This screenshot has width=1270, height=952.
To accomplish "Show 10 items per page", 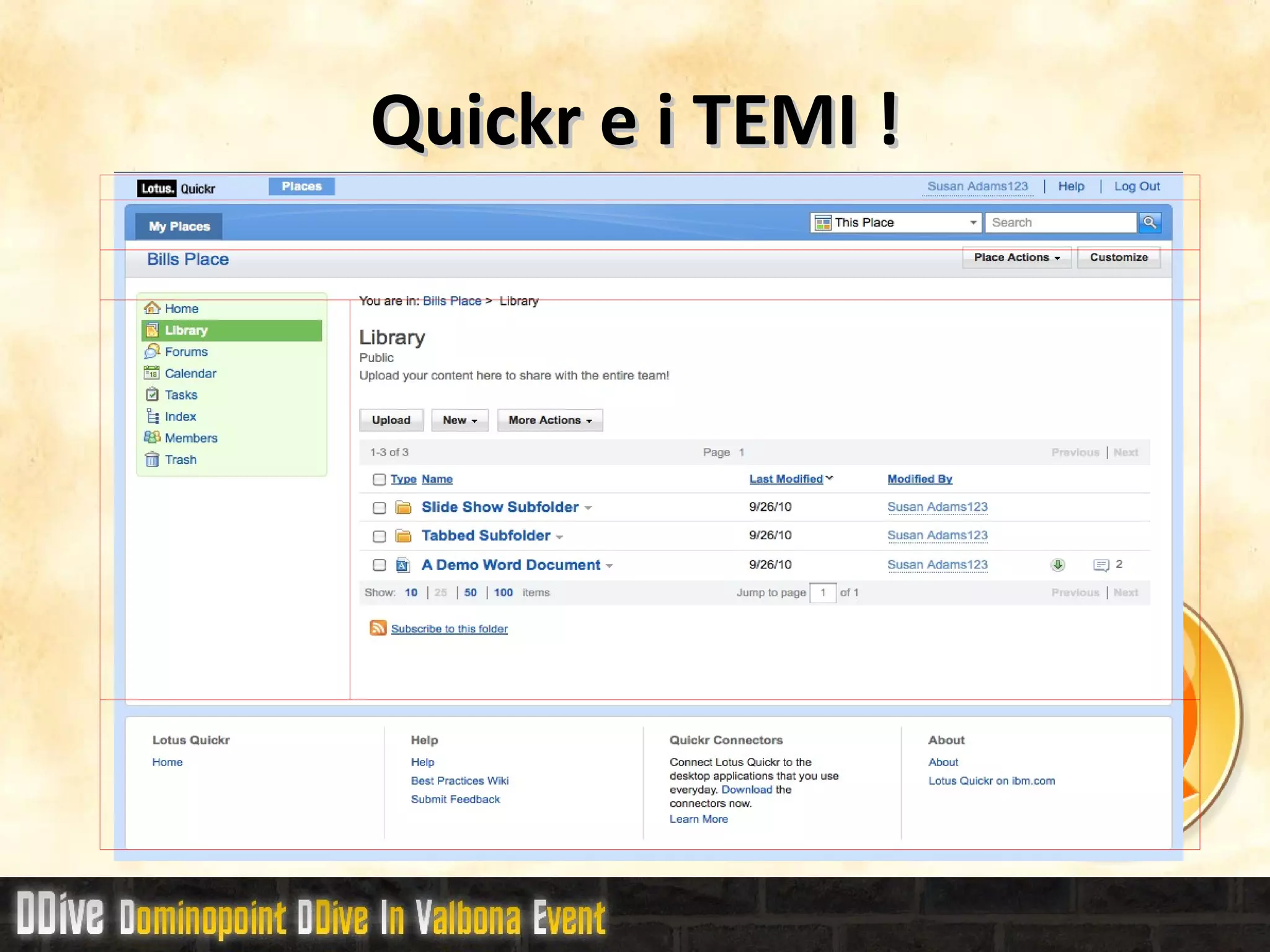I will pos(411,593).
